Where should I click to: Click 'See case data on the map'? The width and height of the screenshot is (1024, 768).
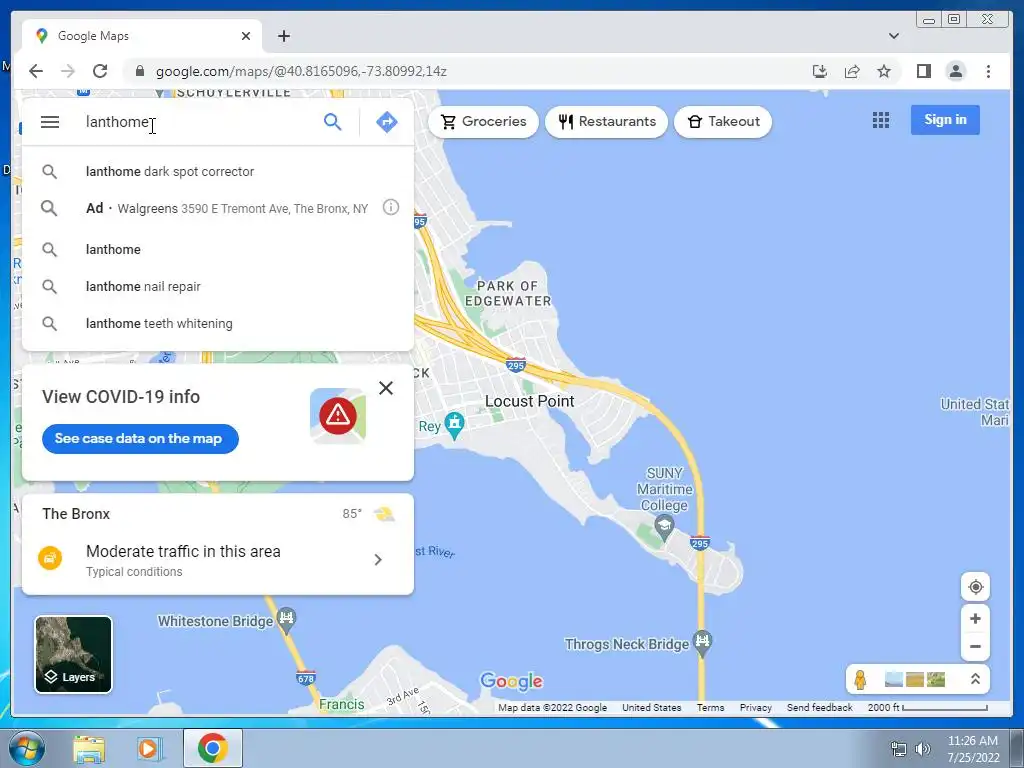coord(140,438)
